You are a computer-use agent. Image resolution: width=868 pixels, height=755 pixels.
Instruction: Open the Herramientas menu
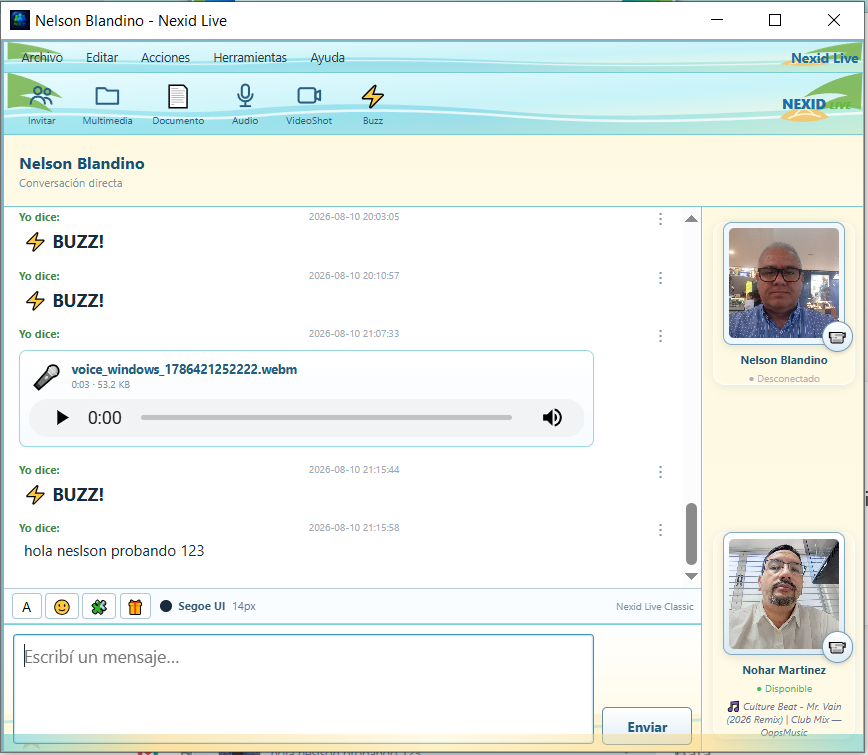click(x=250, y=58)
